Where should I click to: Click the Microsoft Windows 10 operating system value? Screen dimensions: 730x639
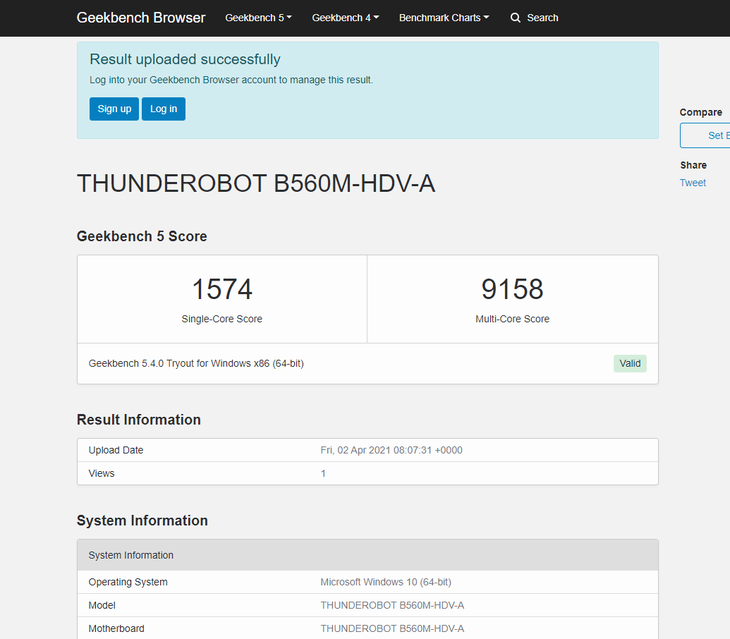click(386, 582)
